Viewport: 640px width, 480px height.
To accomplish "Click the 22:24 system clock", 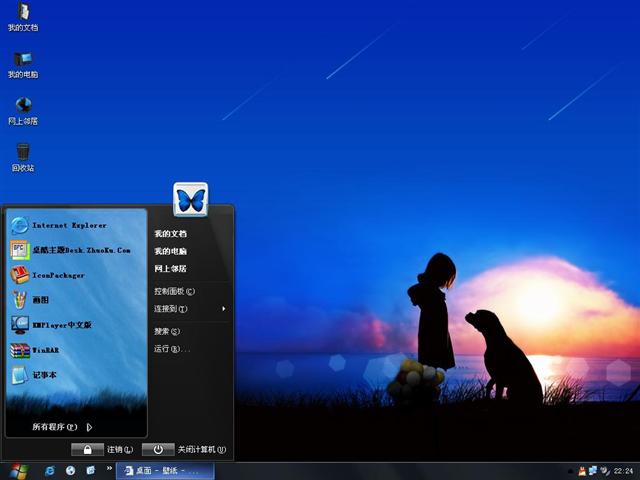I will pos(623,471).
